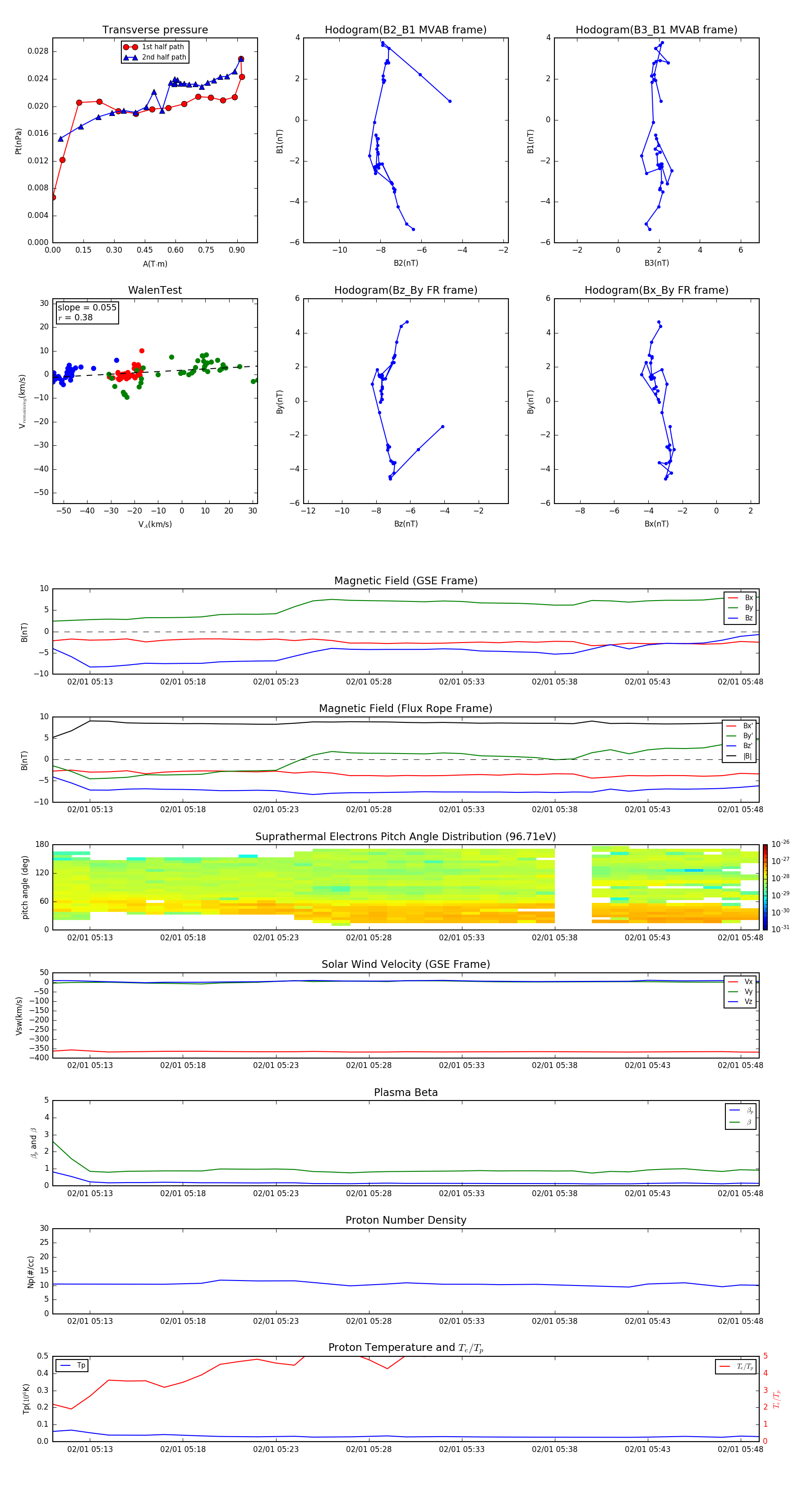Select Bz entry in GSE legend

pos(740,618)
